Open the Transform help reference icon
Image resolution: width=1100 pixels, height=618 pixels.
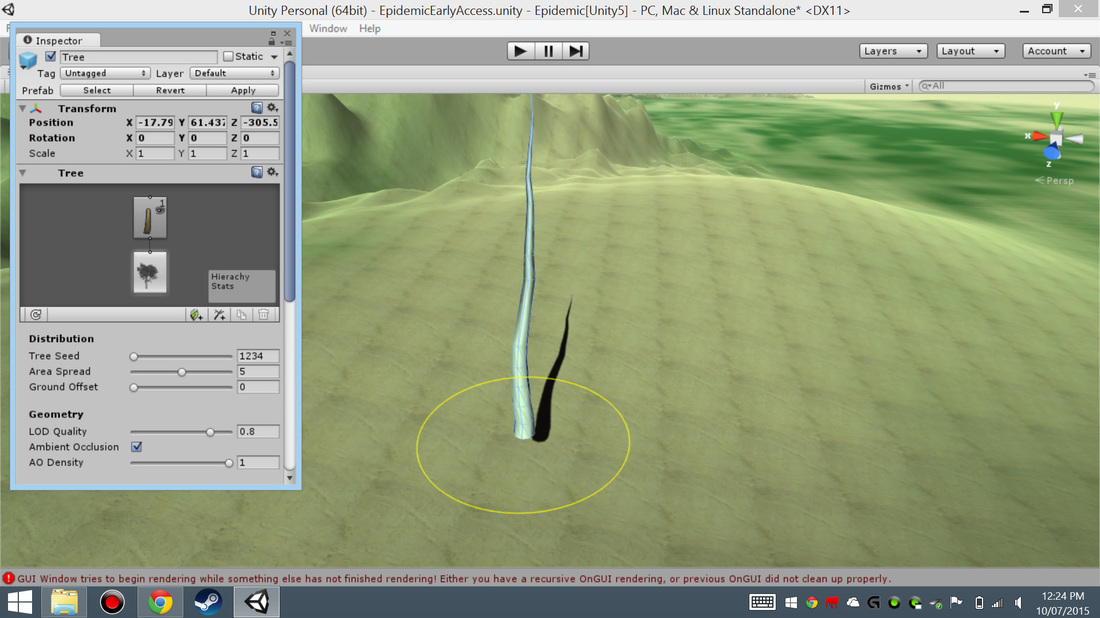point(256,108)
